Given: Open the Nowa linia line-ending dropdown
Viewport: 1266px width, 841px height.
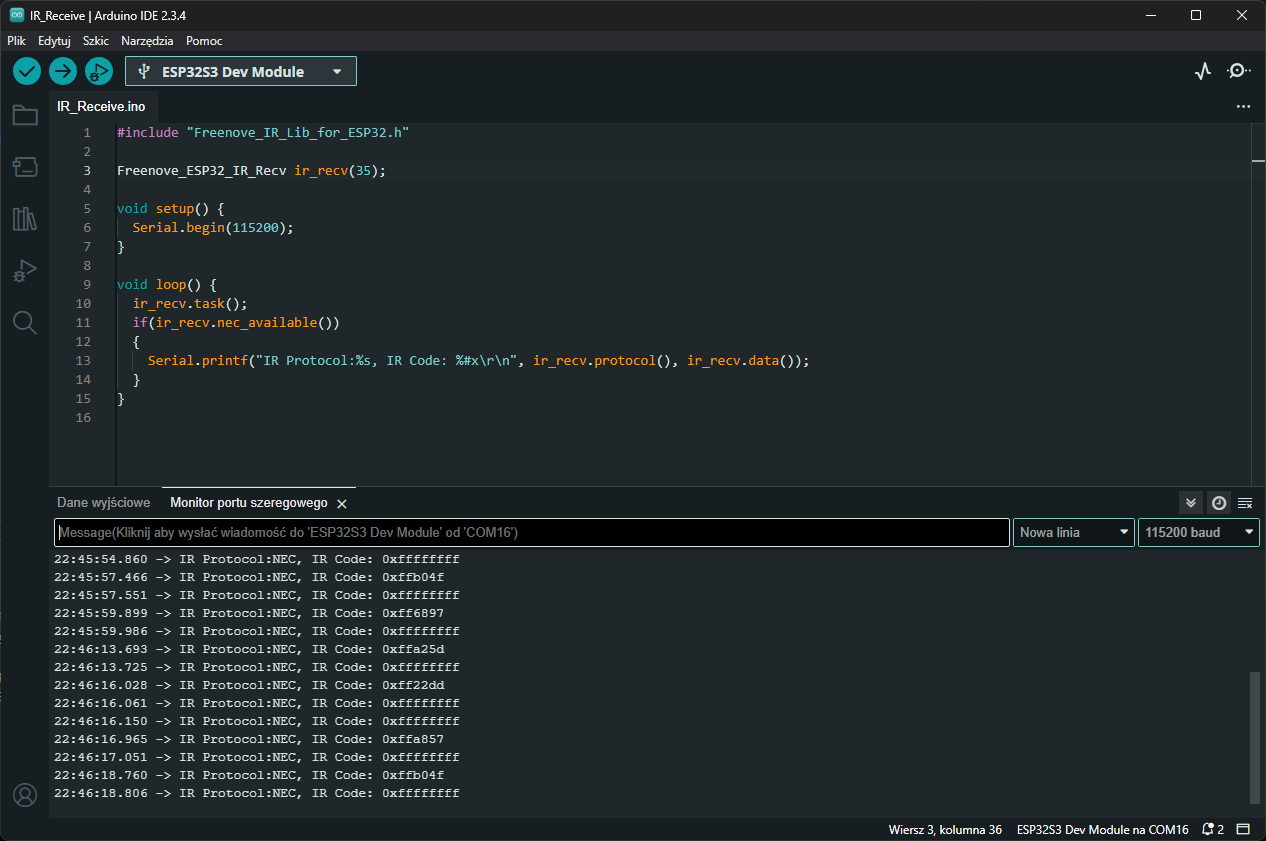Looking at the screenshot, I should [1074, 533].
